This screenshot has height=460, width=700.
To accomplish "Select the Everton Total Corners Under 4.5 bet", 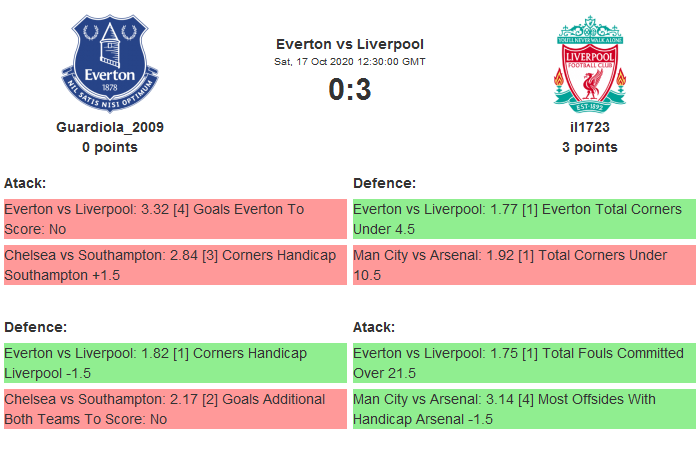I will pyautogui.click(x=524, y=219).
